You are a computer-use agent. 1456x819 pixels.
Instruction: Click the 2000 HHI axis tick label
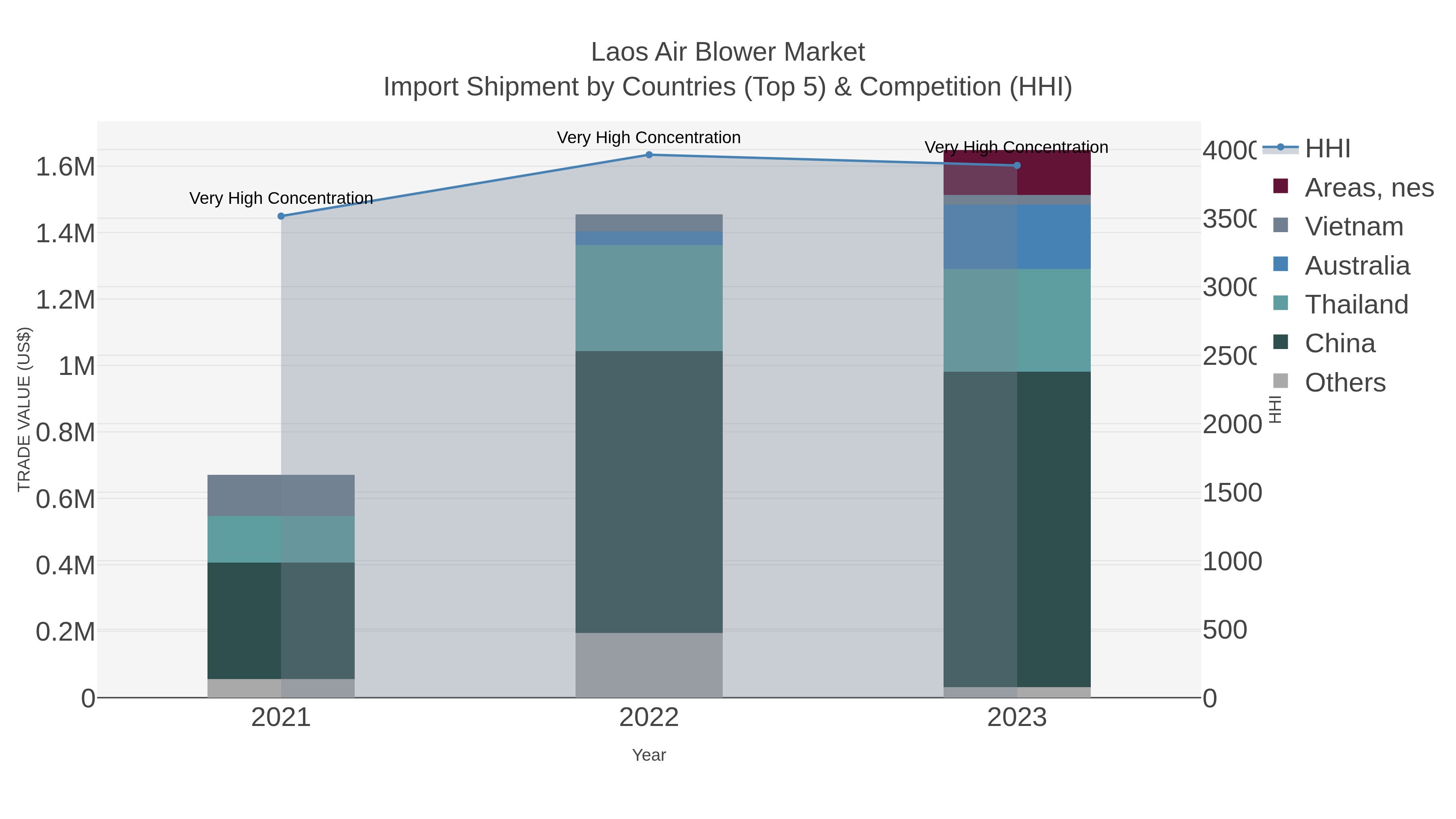coord(1232,425)
